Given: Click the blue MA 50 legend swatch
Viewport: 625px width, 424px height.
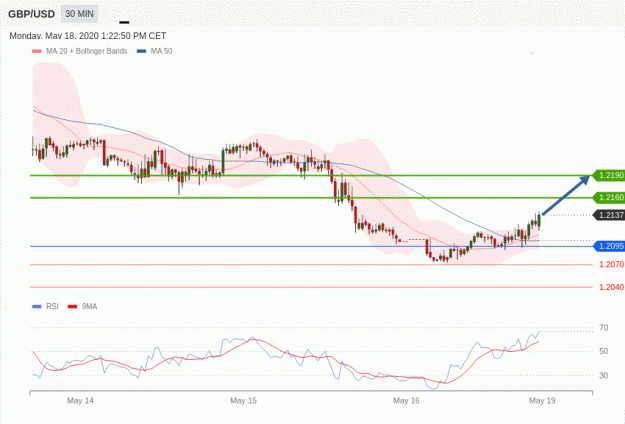Looking at the screenshot, I should click(142, 51).
